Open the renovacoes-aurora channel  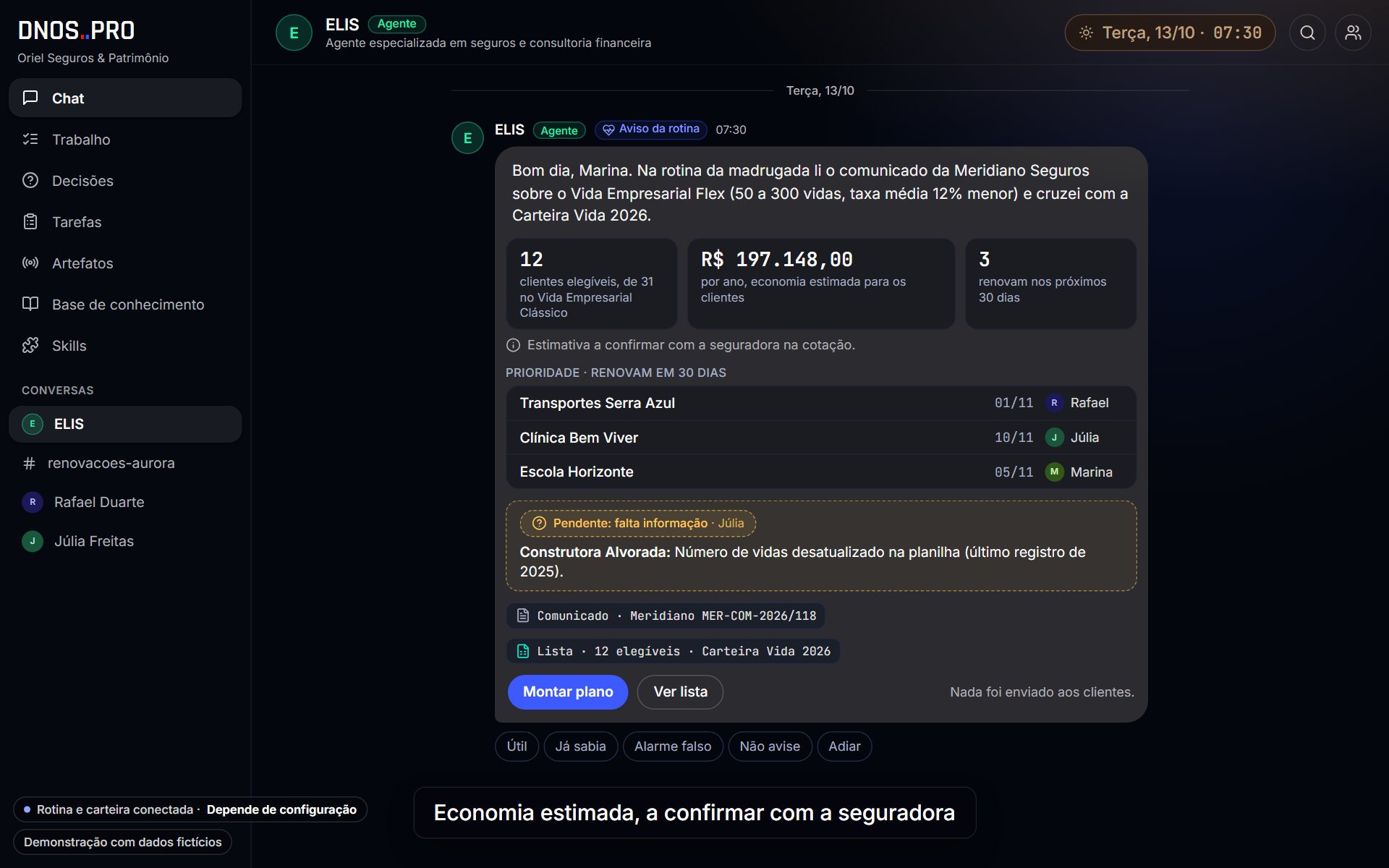[125, 463]
